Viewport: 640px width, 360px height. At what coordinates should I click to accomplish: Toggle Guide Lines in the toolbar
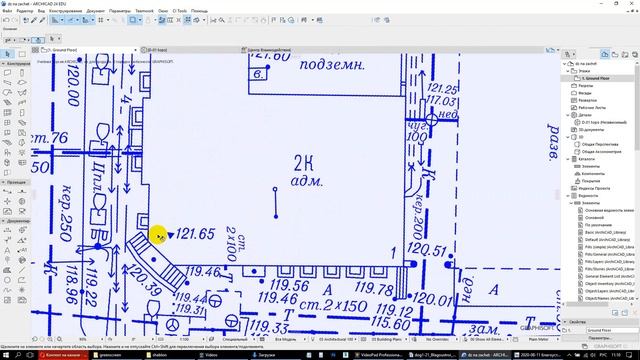(x=55, y=20)
